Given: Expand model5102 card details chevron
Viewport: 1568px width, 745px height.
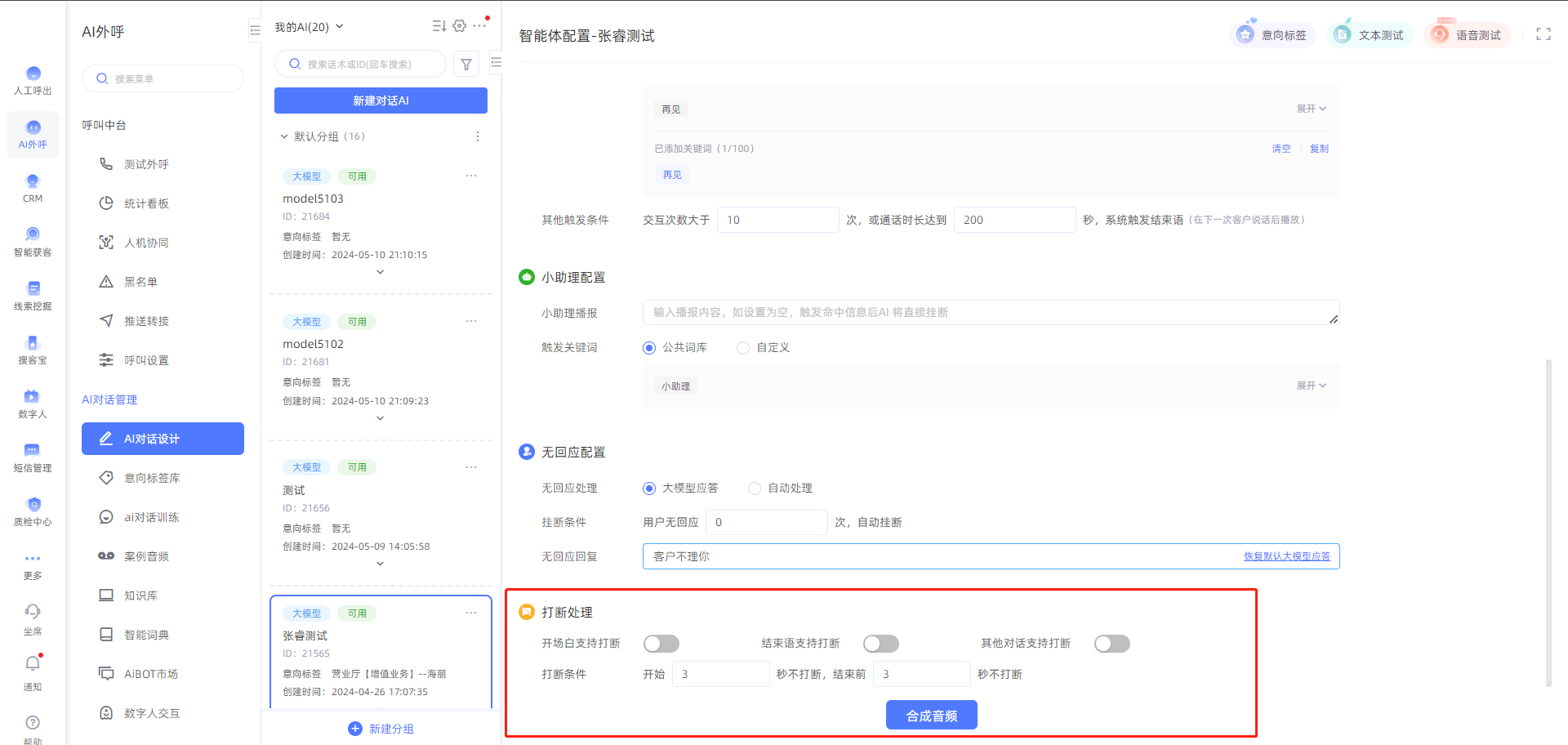Looking at the screenshot, I should point(380,418).
